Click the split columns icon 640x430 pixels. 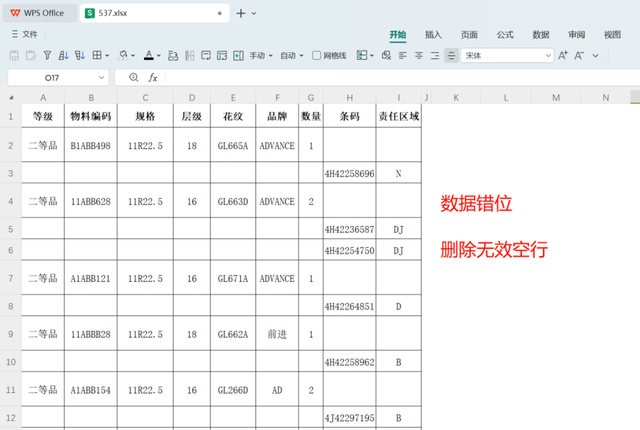[x=189, y=55]
